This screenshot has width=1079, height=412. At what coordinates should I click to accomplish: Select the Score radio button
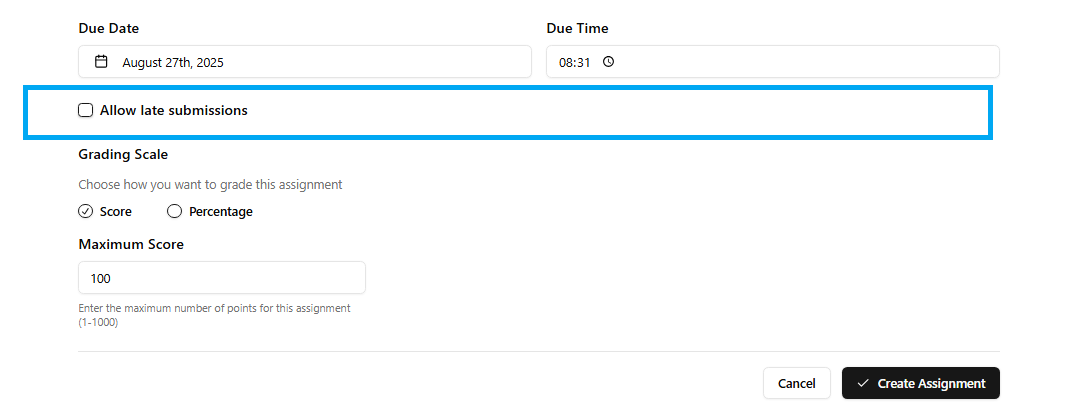[86, 212]
